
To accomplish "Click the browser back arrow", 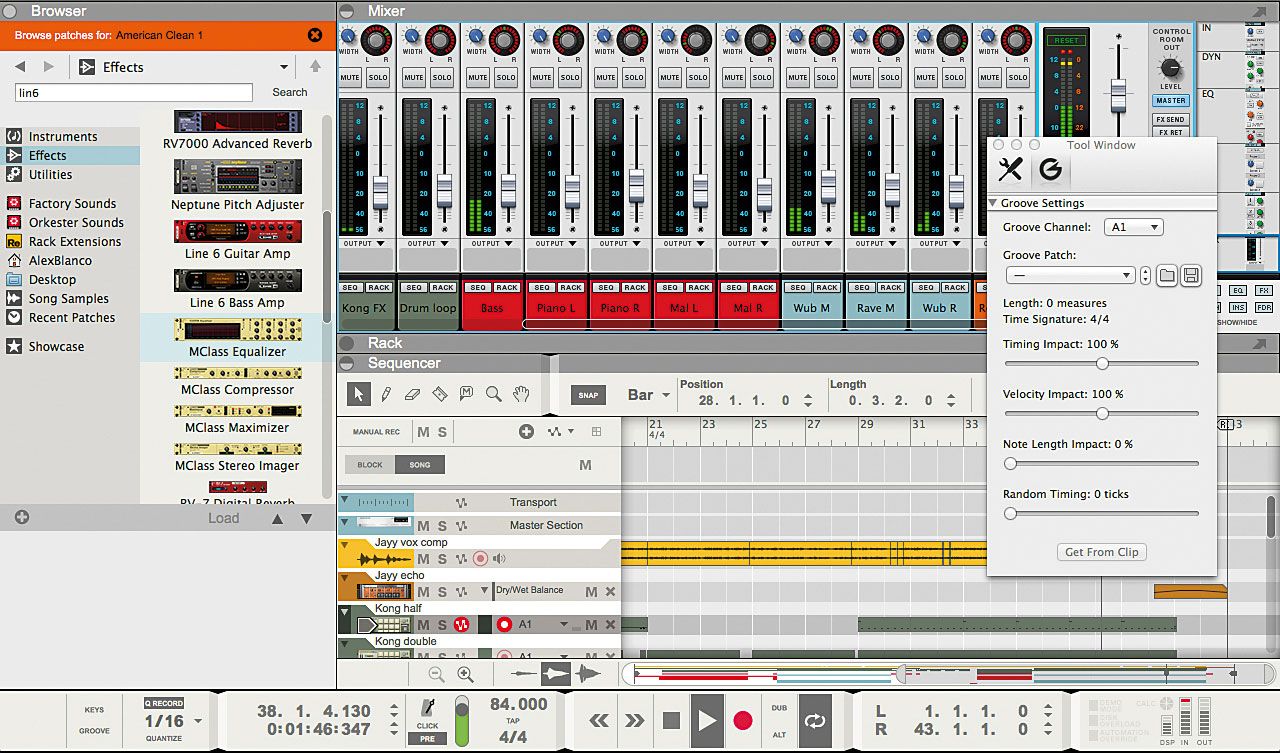I will (20, 67).
